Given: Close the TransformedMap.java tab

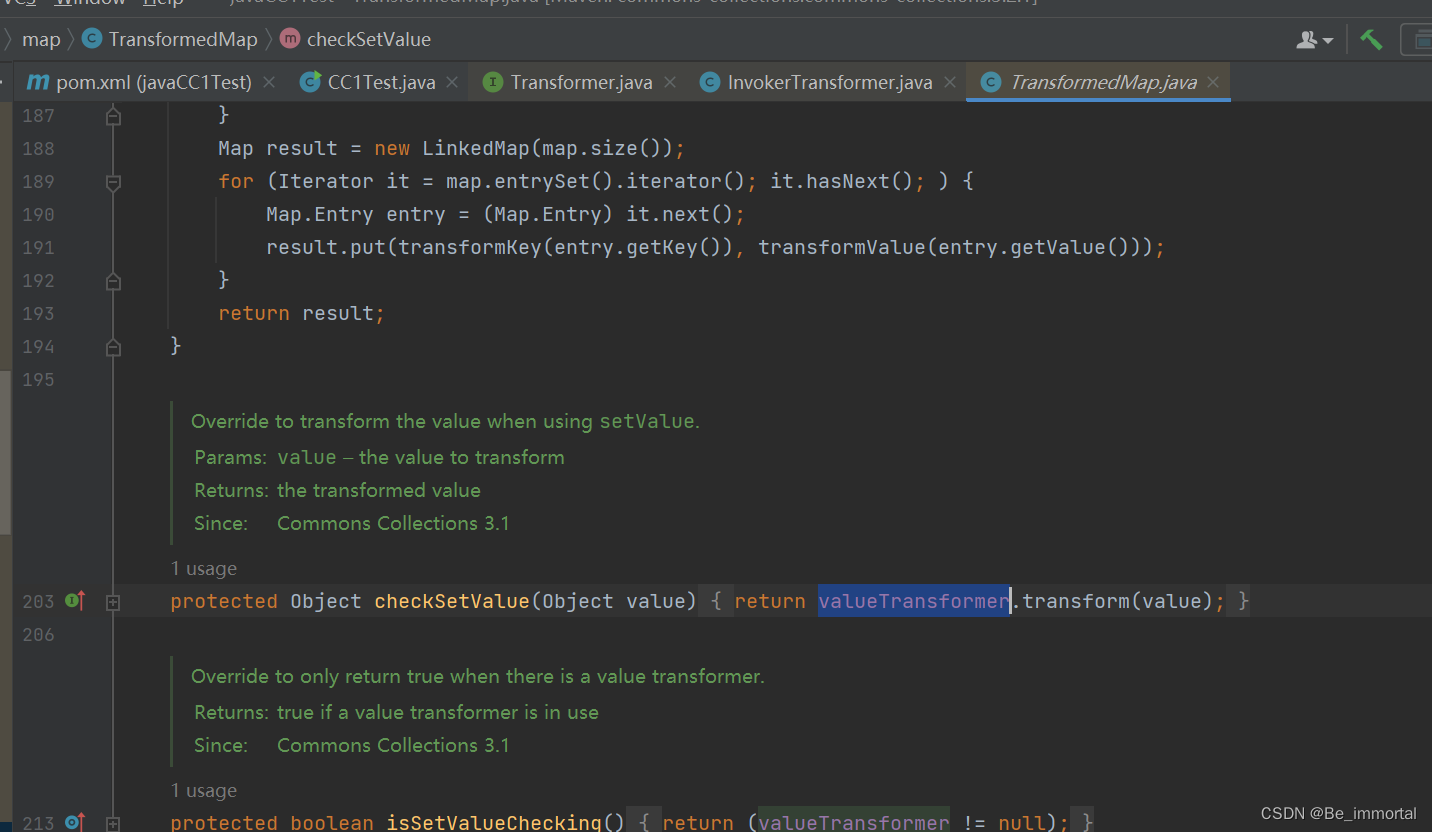Looking at the screenshot, I should (x=1213, y=82).
